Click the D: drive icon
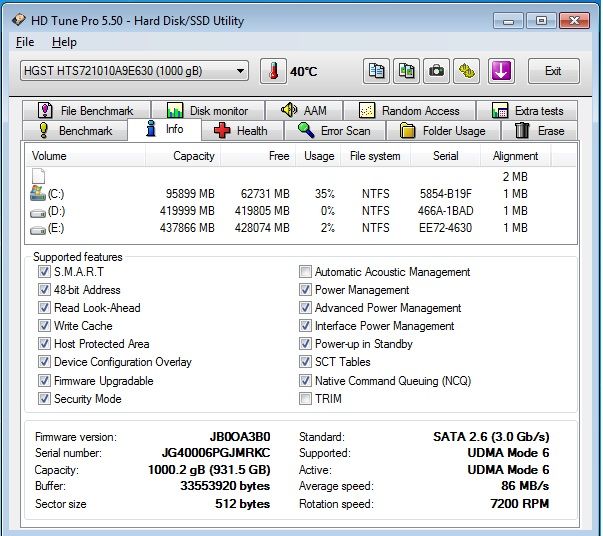The width and height of the screenshot is (603, 536). (x=38, y=212)
